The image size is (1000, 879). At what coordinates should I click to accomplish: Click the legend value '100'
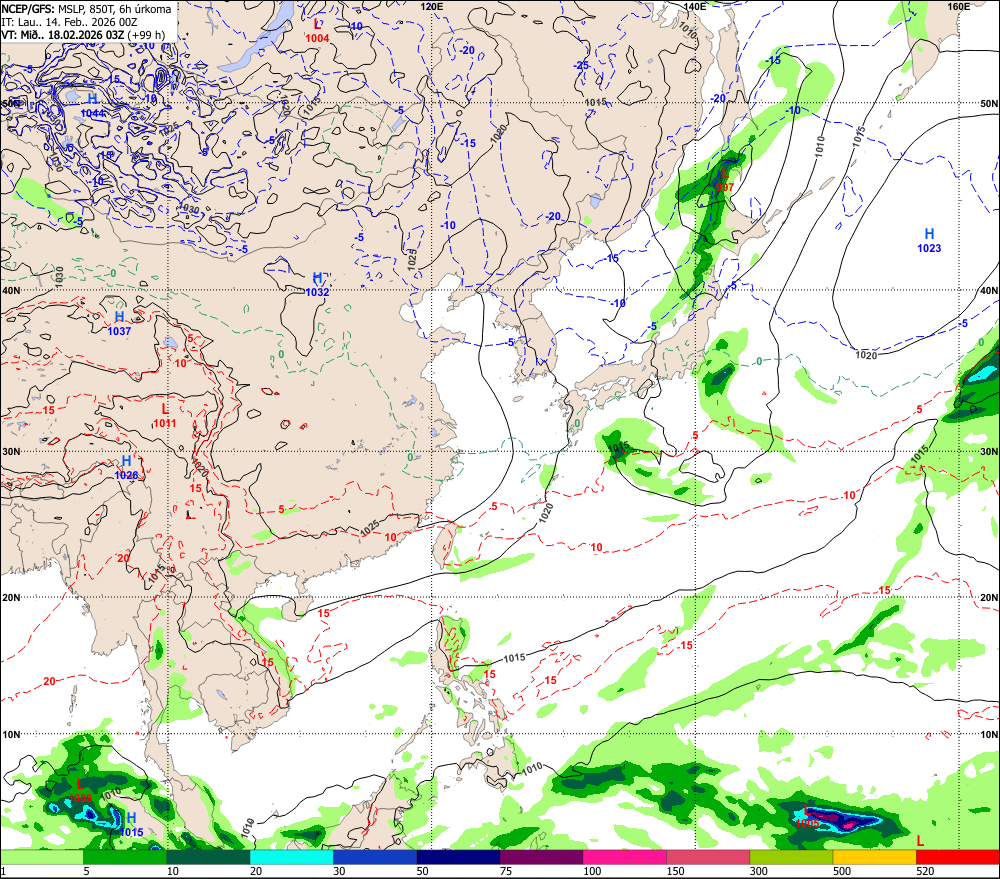click(x=592, y=871)
